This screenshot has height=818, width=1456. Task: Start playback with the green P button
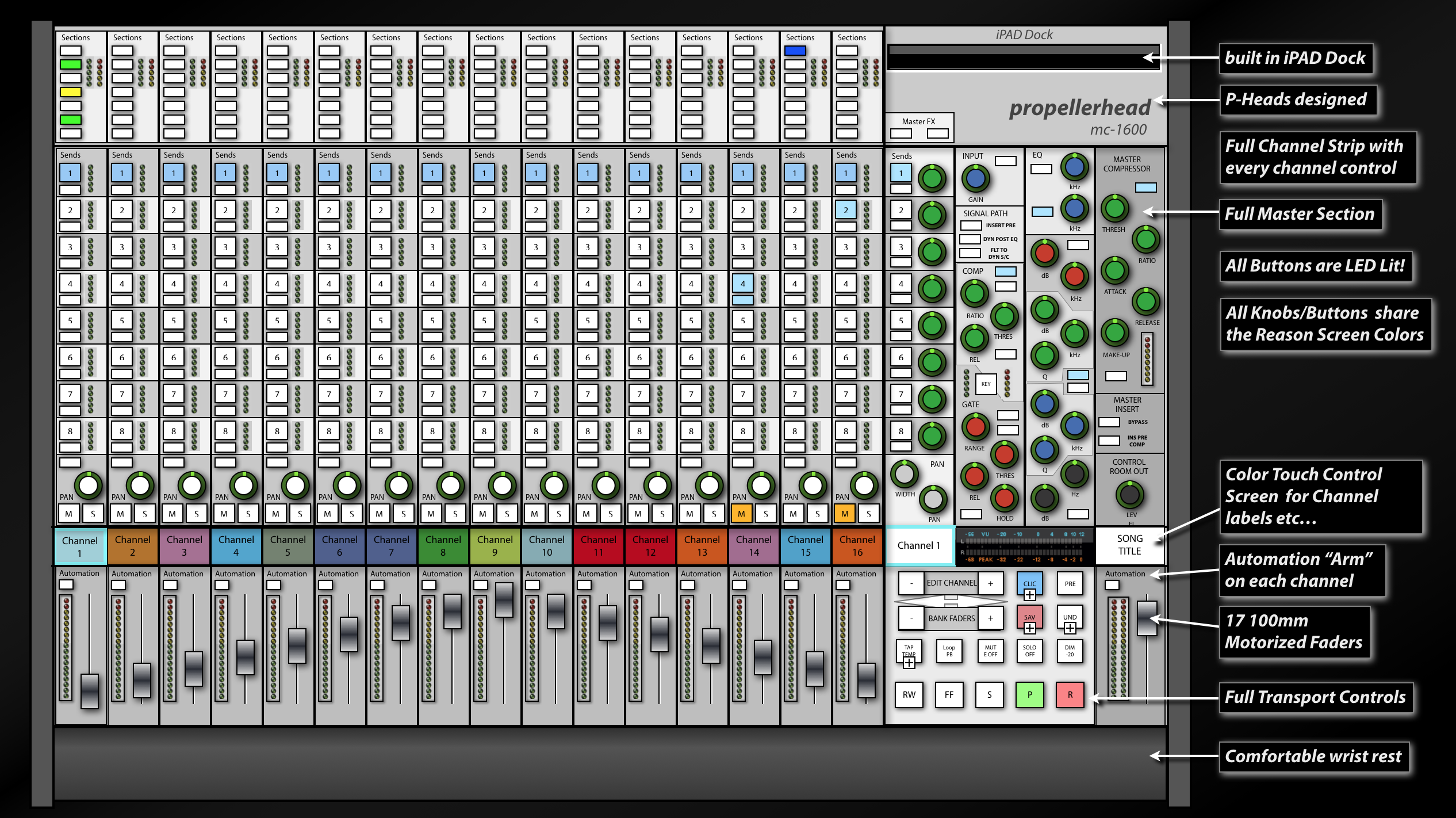(x=1029, y=694)
